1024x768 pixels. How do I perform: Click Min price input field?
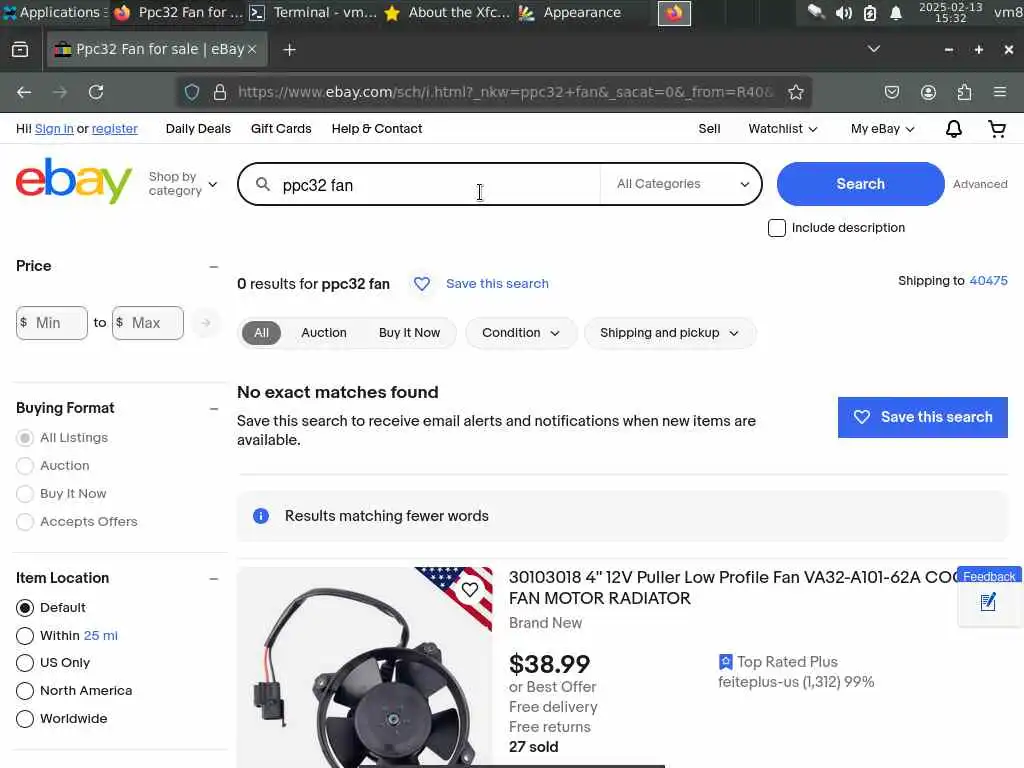[x=52, y=323]
